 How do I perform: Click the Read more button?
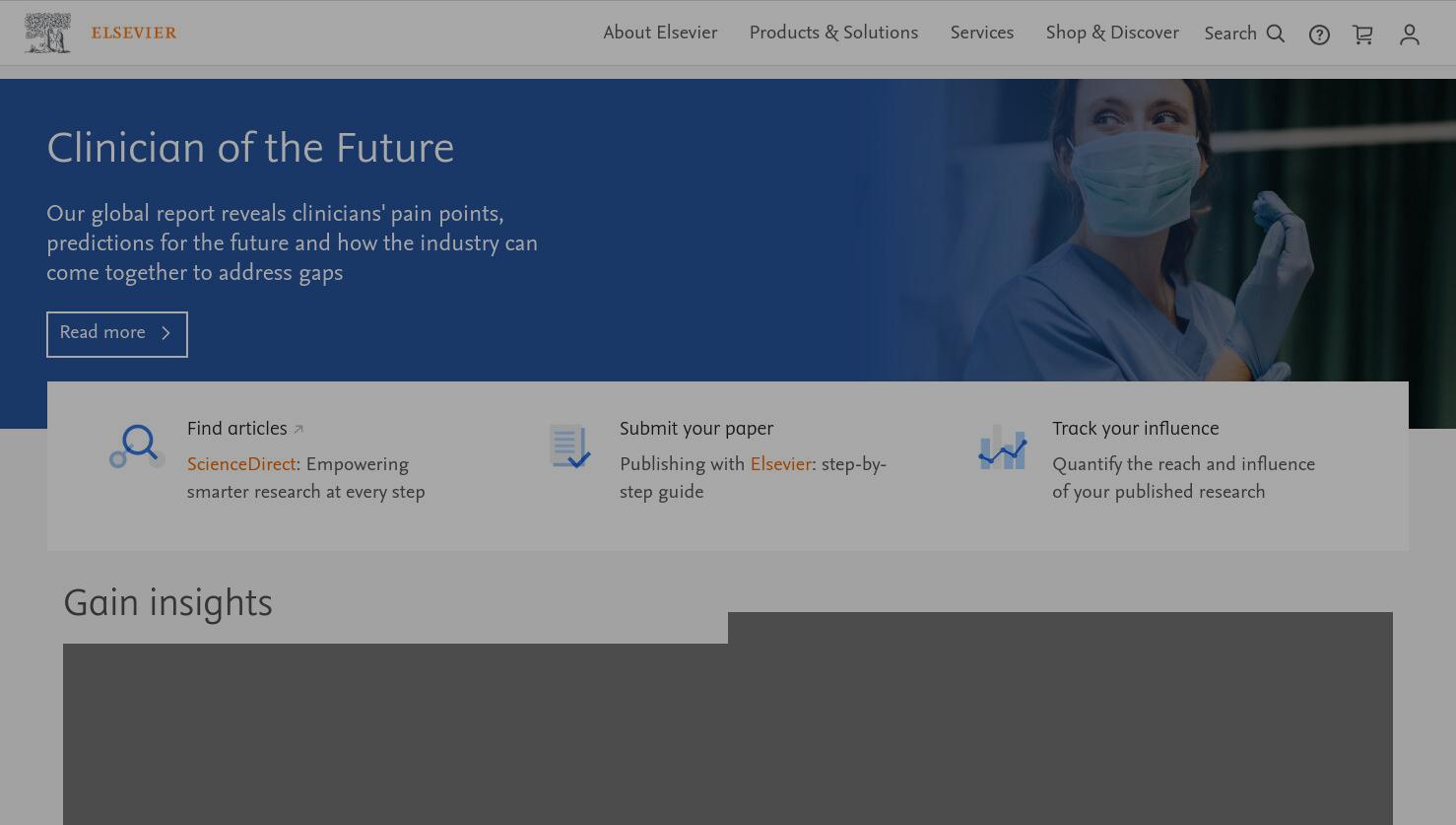click(x=117, y=334)
